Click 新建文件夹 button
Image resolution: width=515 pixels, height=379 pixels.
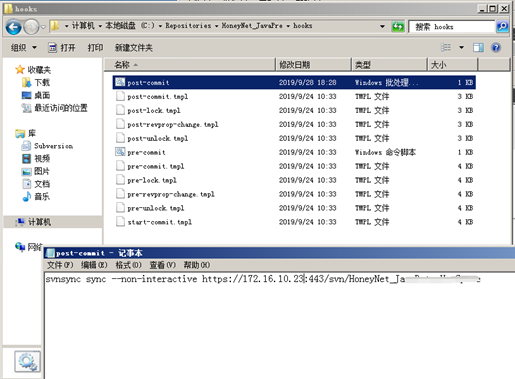click(134, 48)
